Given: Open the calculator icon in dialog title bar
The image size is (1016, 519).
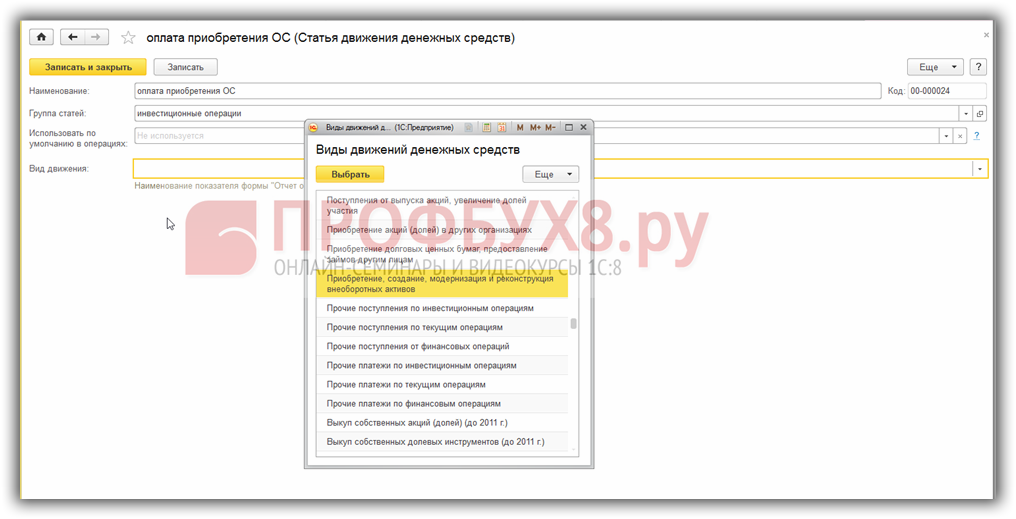Looking at the screenshot, I should pyautogui.click(x=486, y=127).
